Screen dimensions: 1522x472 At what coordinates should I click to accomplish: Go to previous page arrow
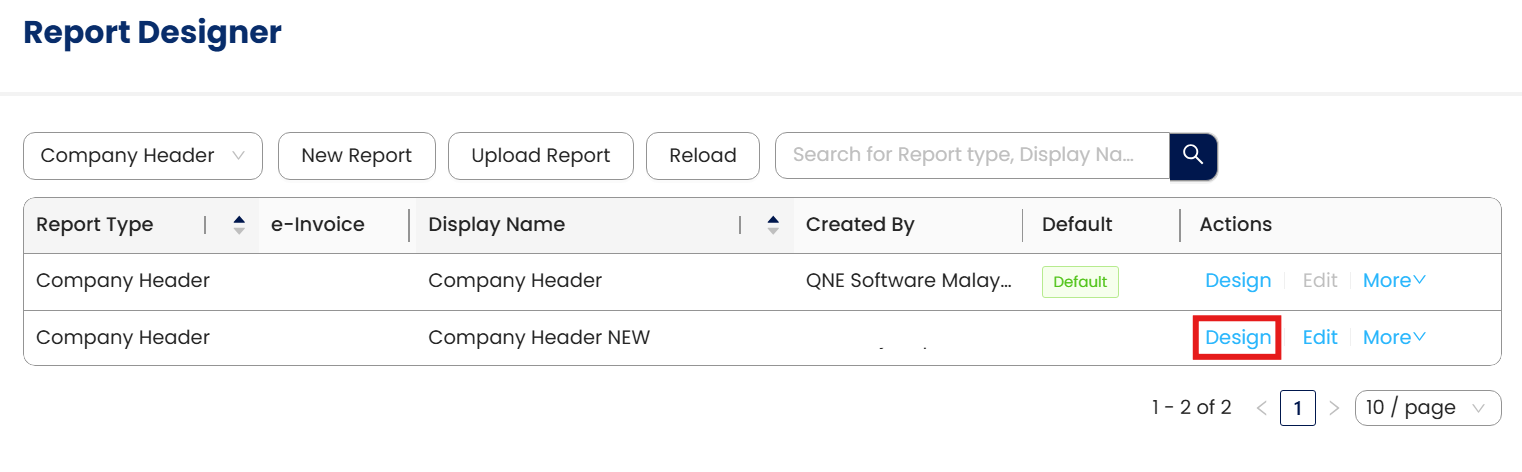click(x=1261, y=408)
